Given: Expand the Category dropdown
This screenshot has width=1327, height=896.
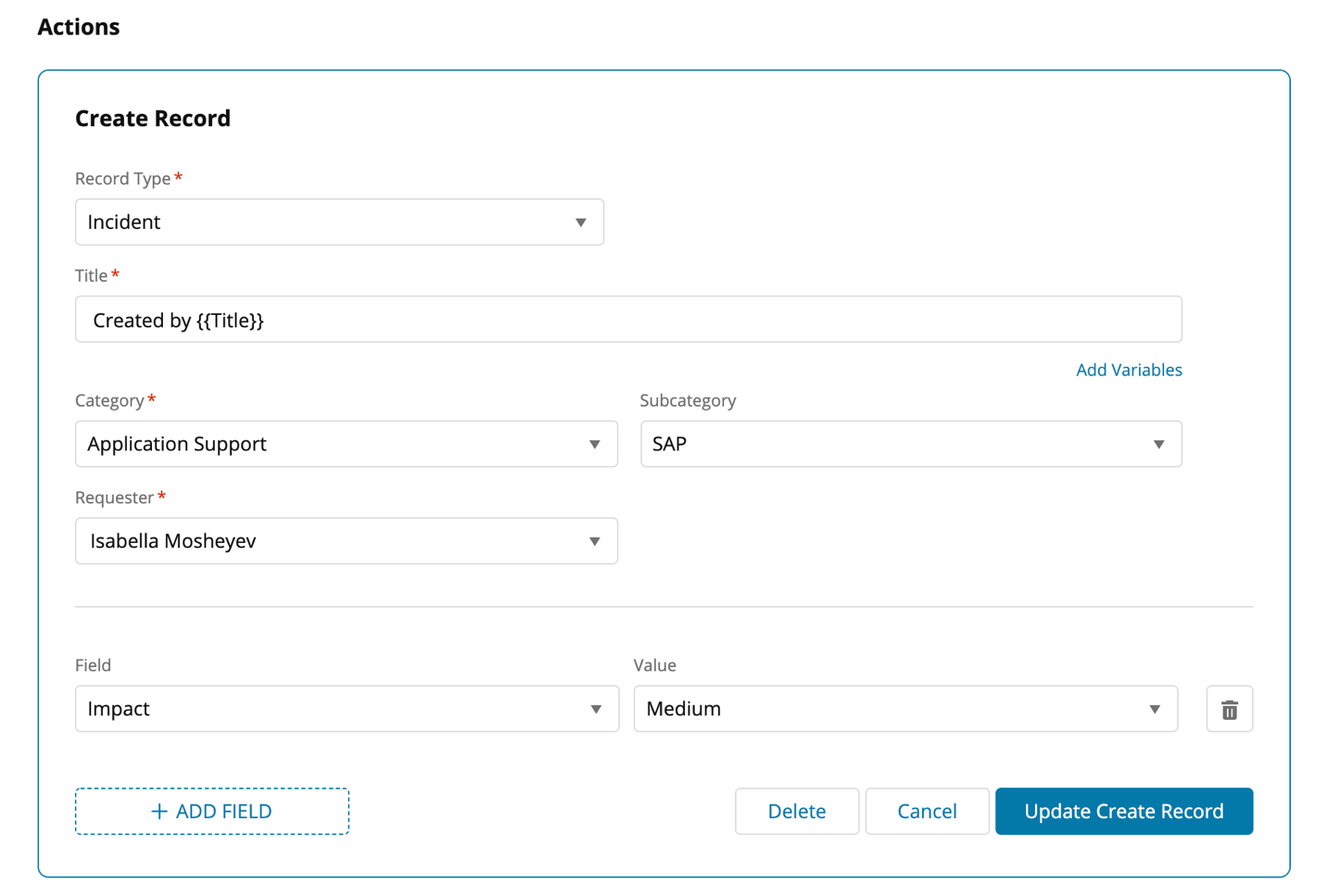Looking at the screenshot, I should point(346,445).
